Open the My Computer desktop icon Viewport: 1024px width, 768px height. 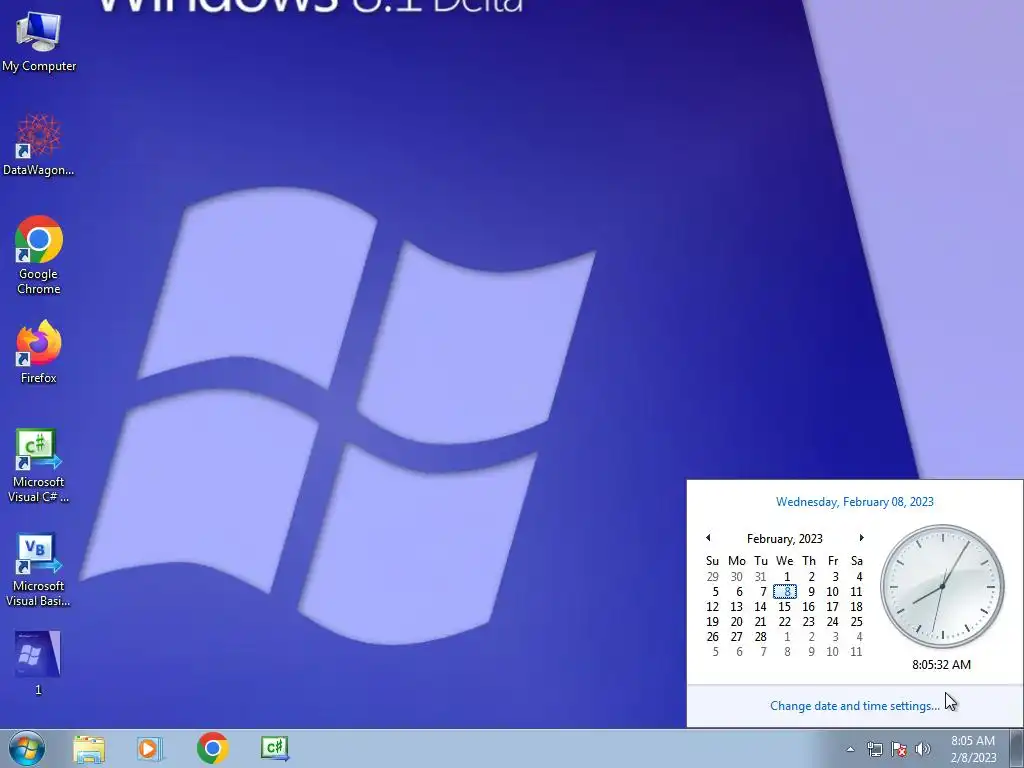pos(39,40)
